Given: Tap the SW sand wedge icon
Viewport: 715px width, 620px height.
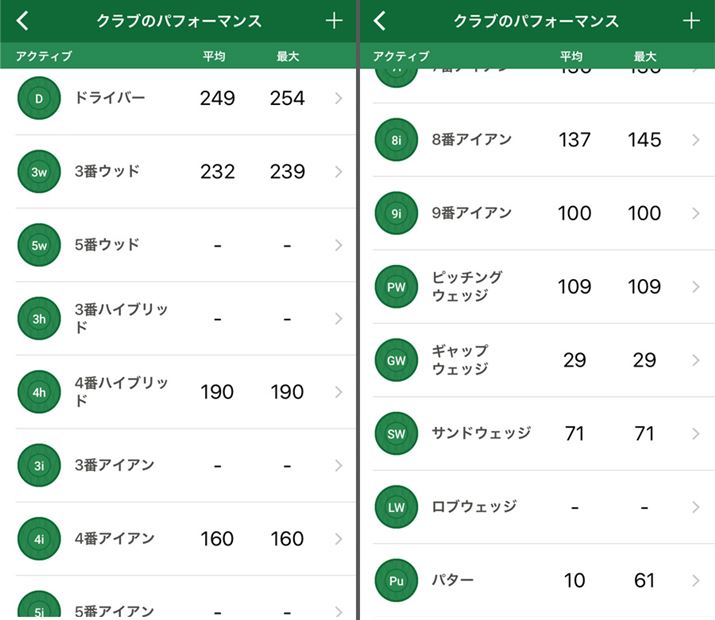Looking at the screenshot, I should (396, 434).
